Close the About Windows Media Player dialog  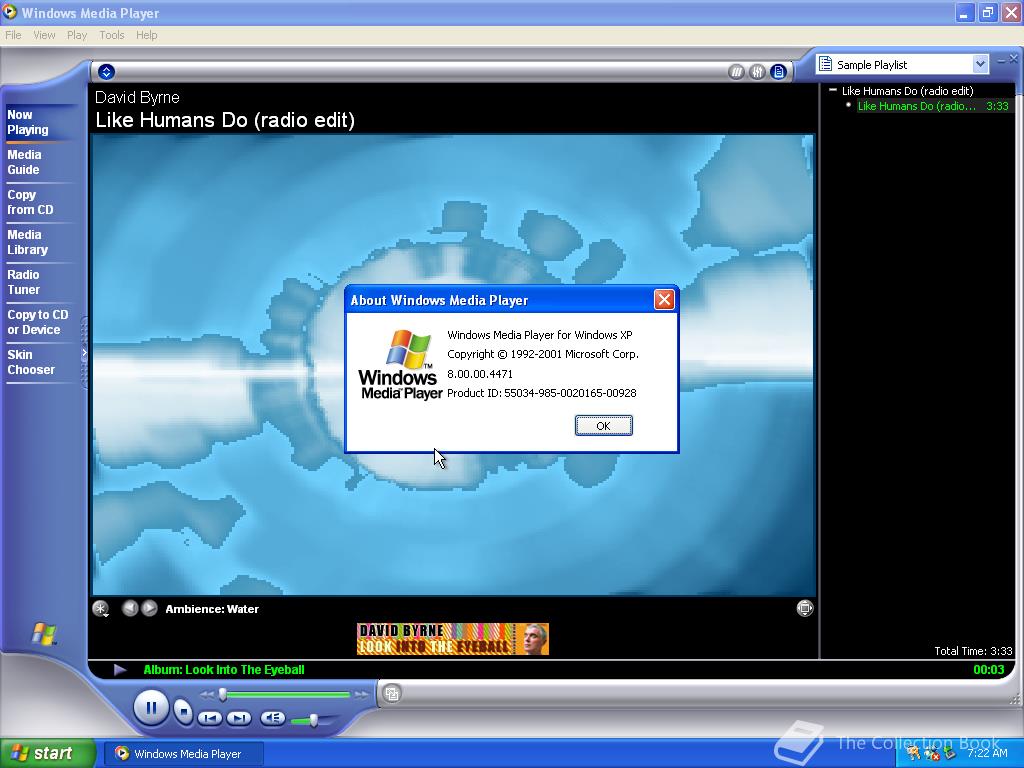(664, 300)
